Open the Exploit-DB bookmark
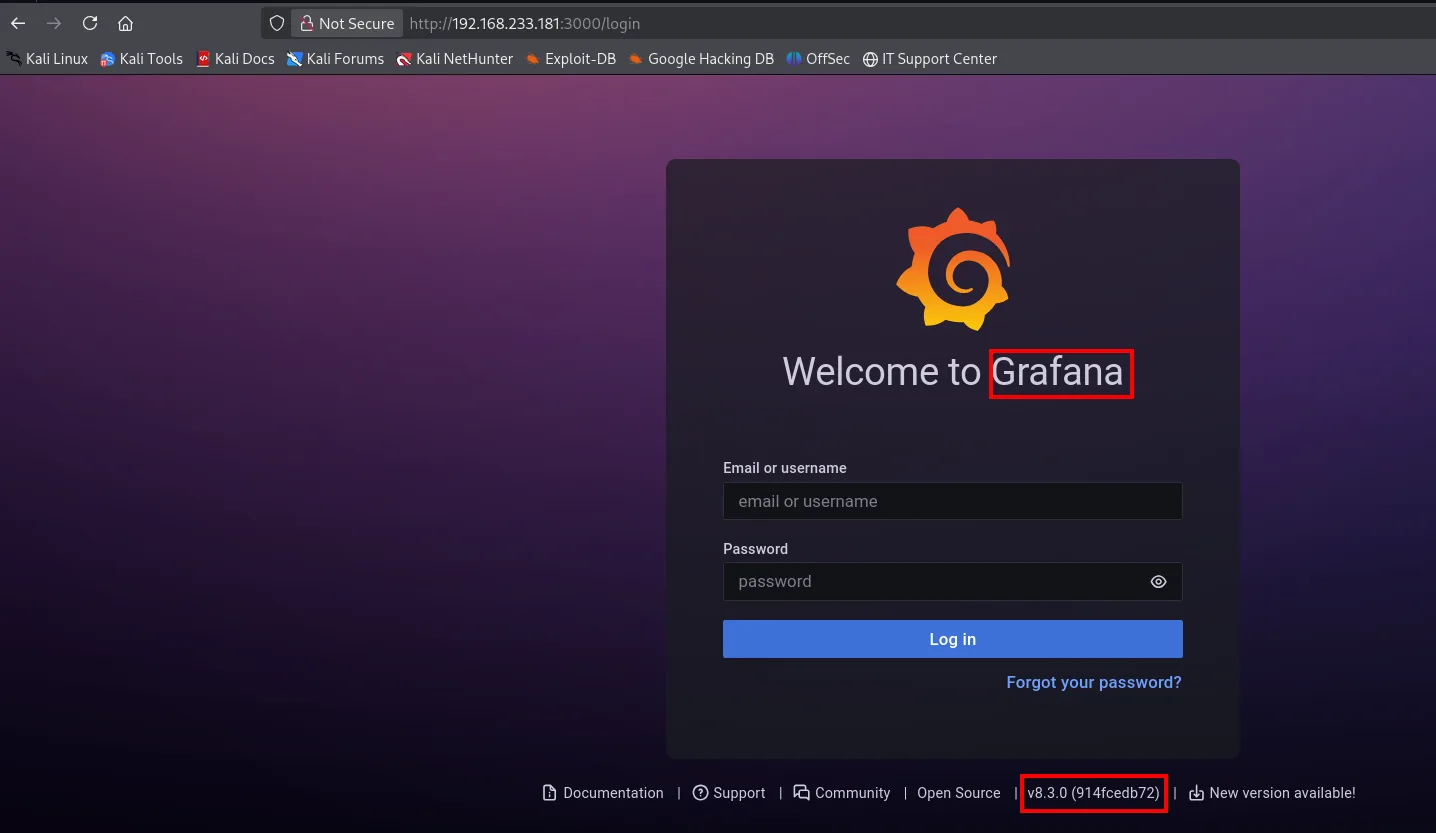The width and height of the screenshot is (1436, 833). tap(570, 59)
